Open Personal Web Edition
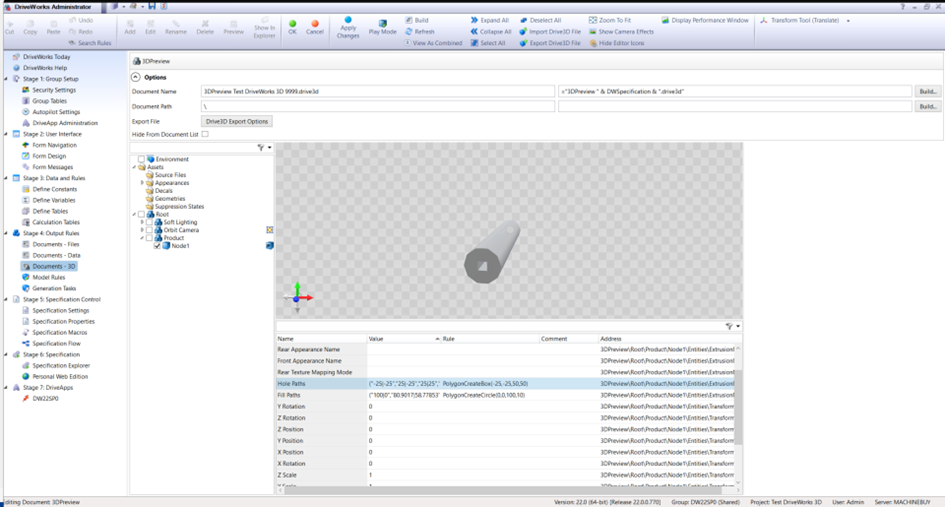The height and width of the screenshot is (507, 945). (x=60, y=376)
